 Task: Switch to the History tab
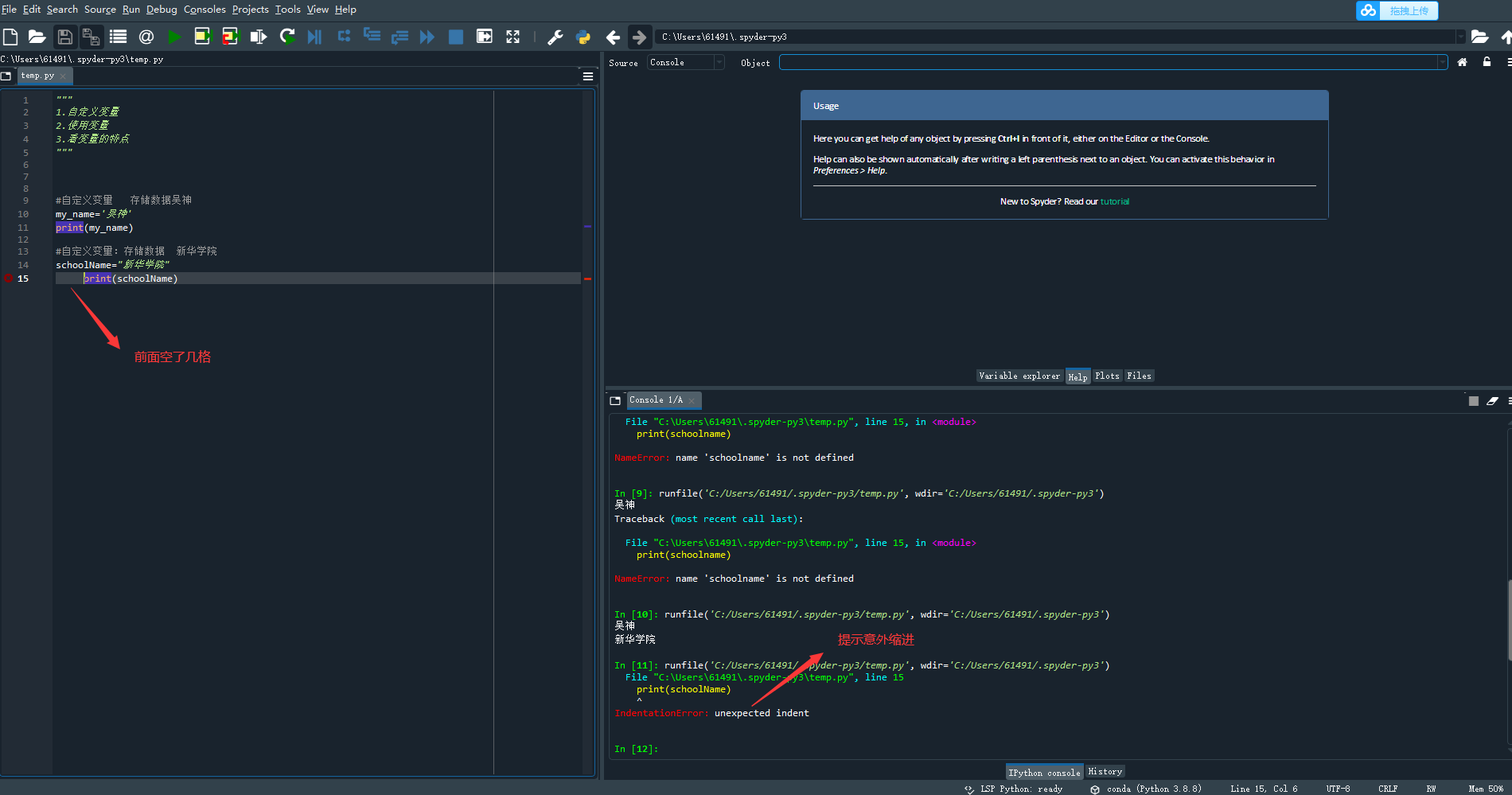[x=1105, y=771]
